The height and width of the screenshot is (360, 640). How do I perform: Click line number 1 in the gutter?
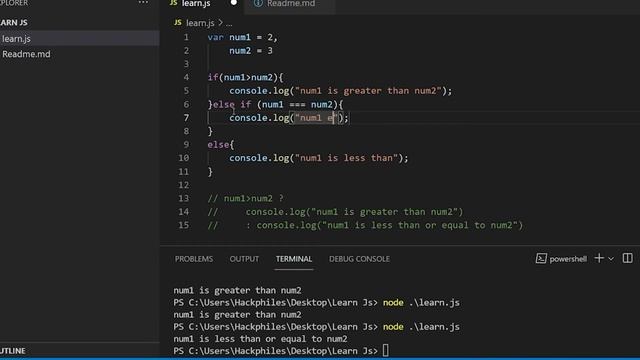coord(186,37)
